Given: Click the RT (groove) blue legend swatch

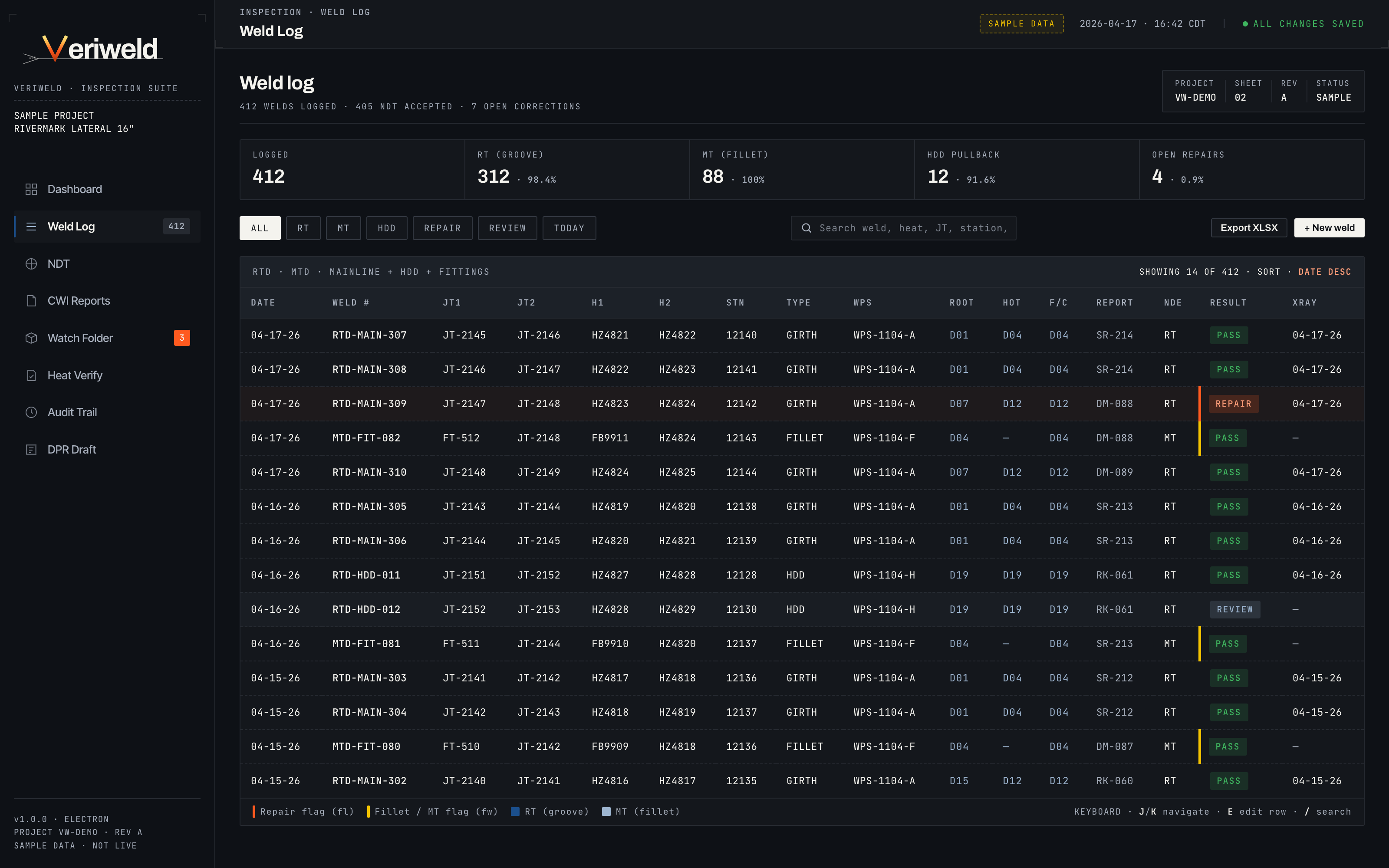Looking at the screenshot, I should 515,812.
